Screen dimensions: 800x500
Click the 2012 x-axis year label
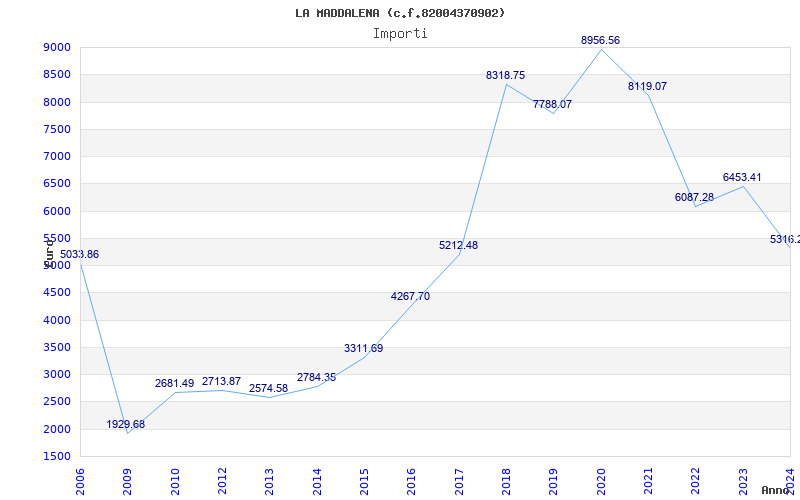(x=222, y=482)
